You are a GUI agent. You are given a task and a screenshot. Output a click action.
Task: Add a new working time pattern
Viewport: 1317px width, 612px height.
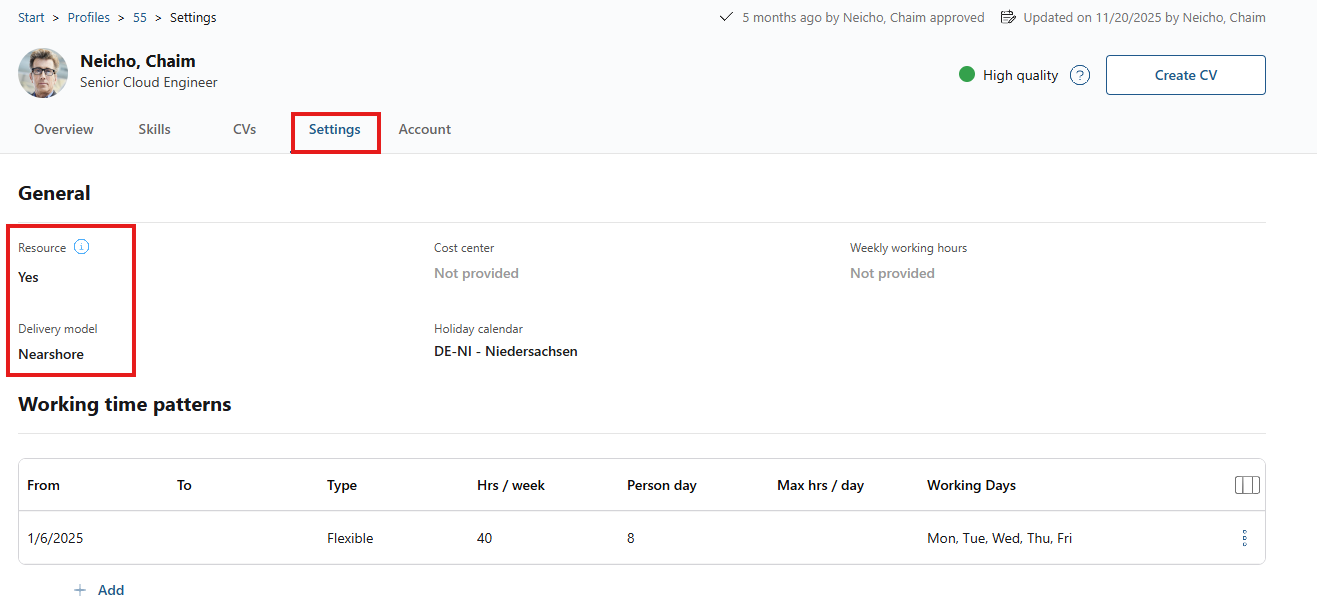point(100,590)
